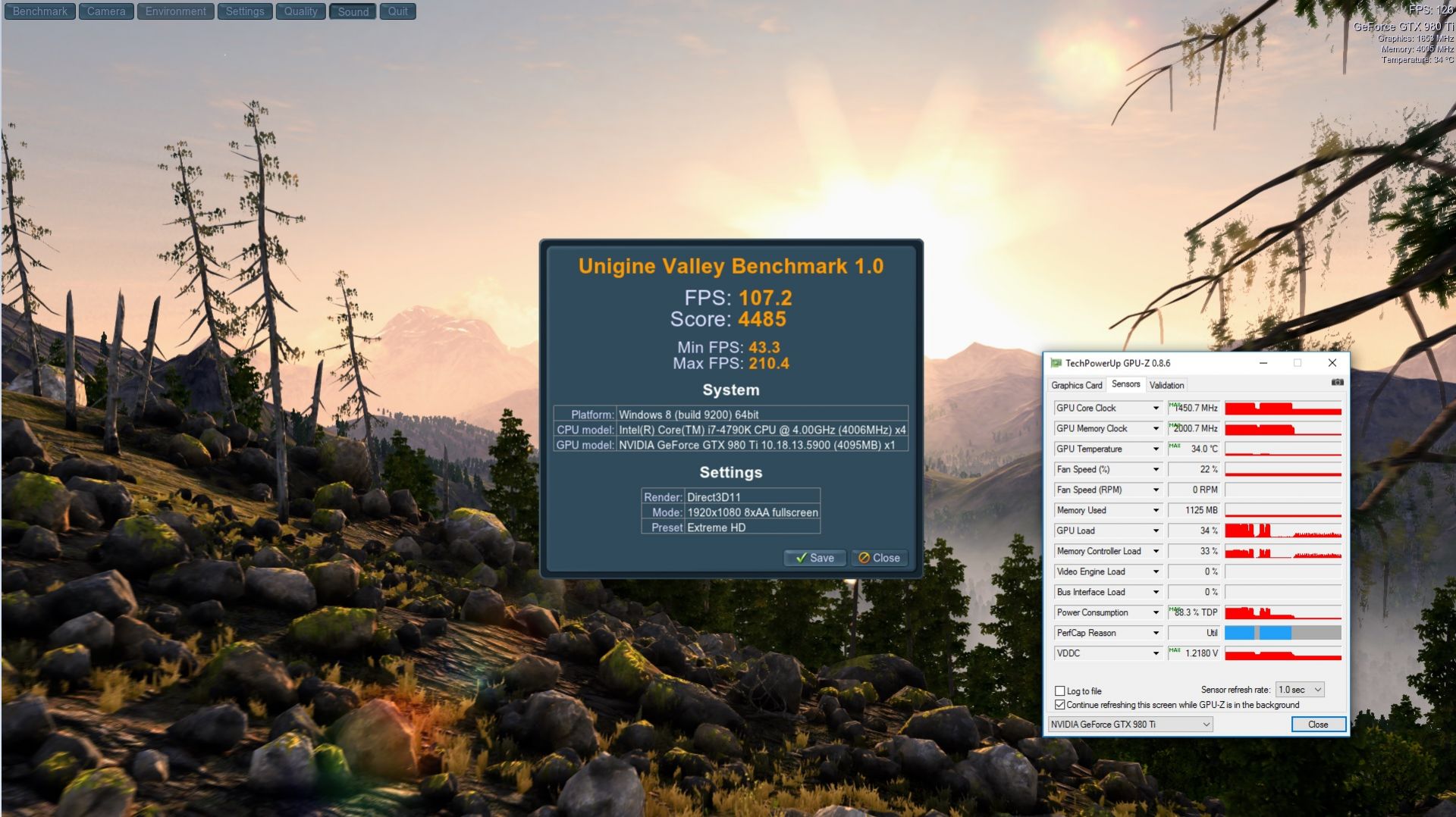
Task: Click the Close button in GPU-Z
Action: 1318,725
